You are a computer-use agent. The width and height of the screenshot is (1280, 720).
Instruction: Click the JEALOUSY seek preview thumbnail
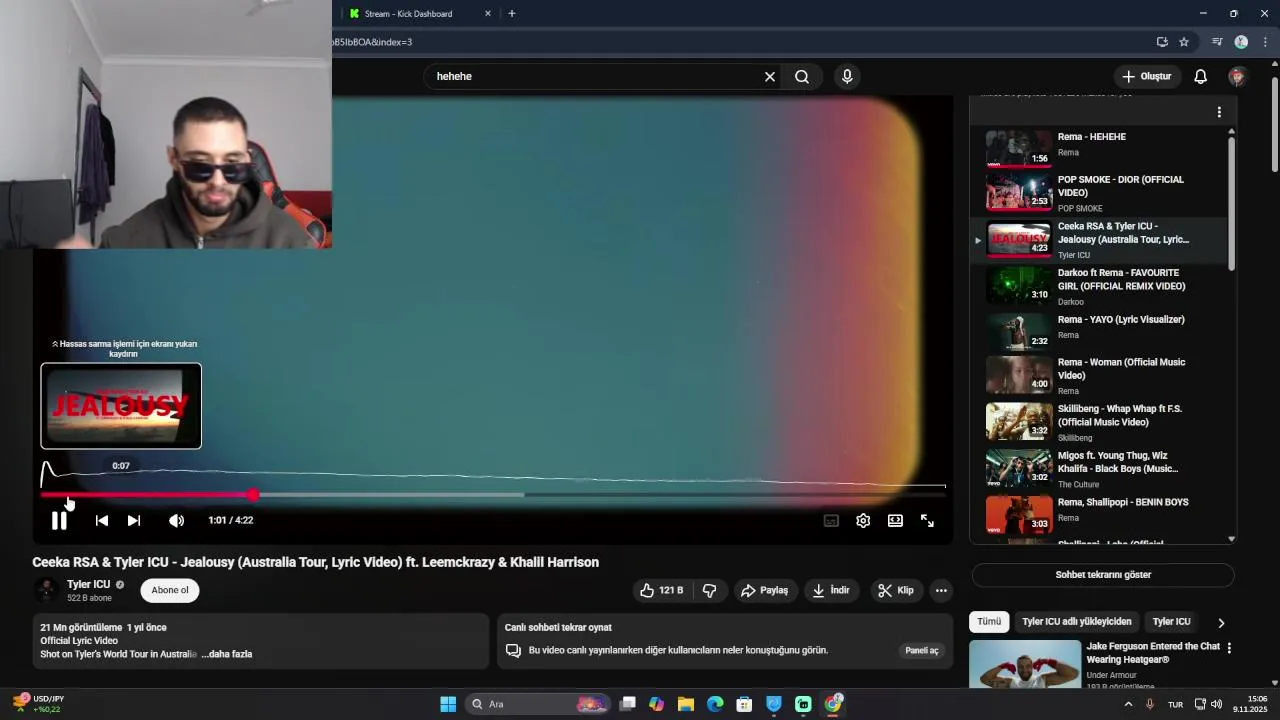[x=121, y=406]
